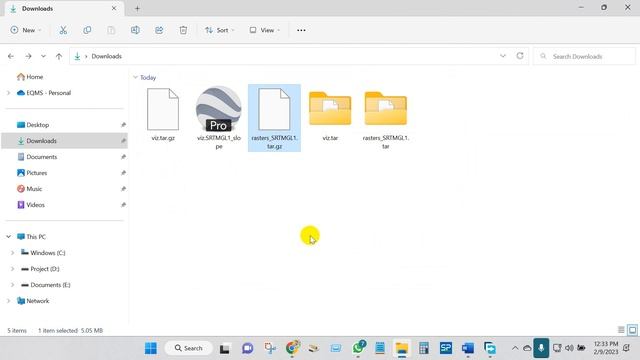This screenshot has height=360, width=640.
Task: Open address bar history dropdown
Action: [503, 56]
